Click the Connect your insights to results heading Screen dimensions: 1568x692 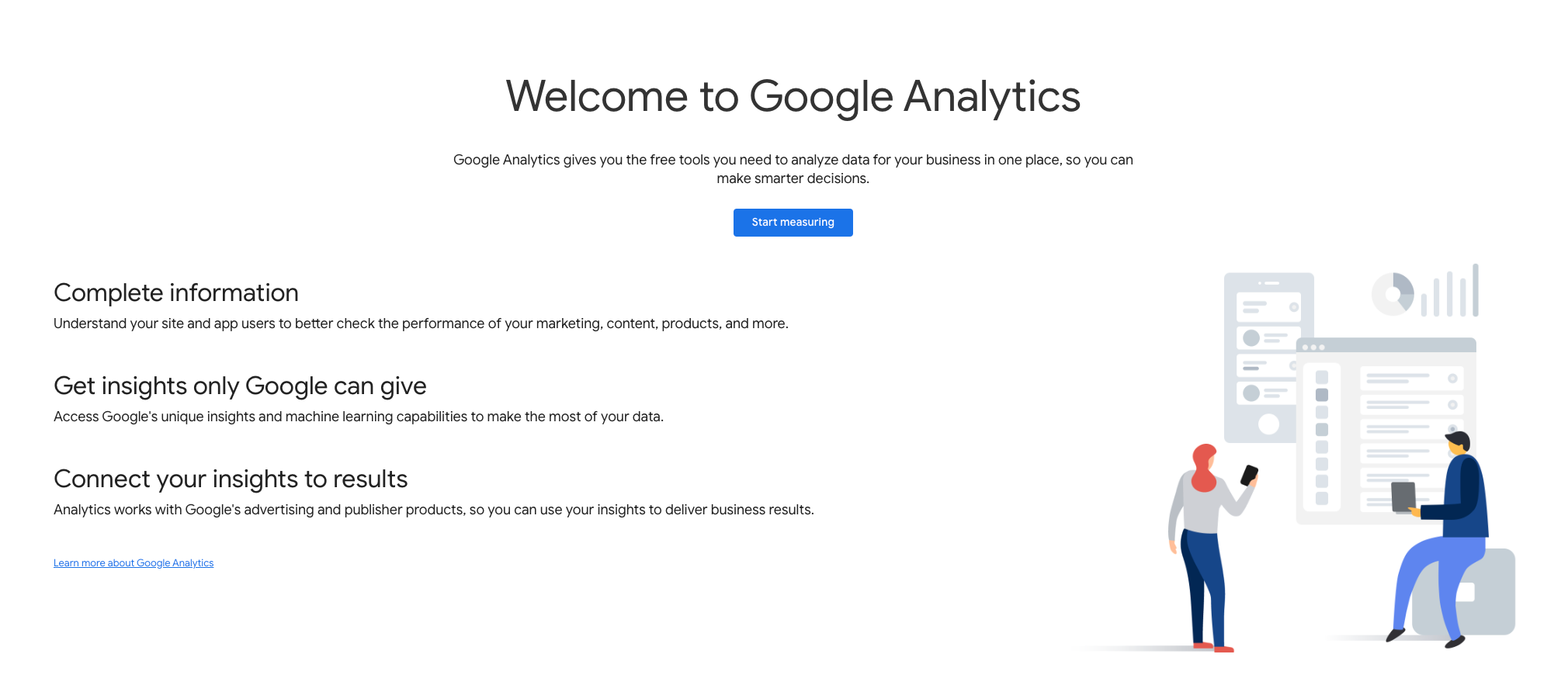point(230,479)
